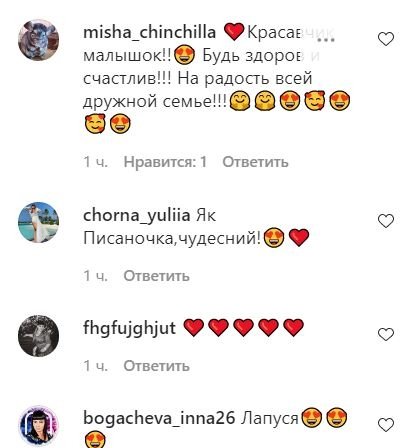The width and height of the screenshot is (406, 448).
Task: Click the misha_chinchilla username
Action: click(x=149, y=33)
